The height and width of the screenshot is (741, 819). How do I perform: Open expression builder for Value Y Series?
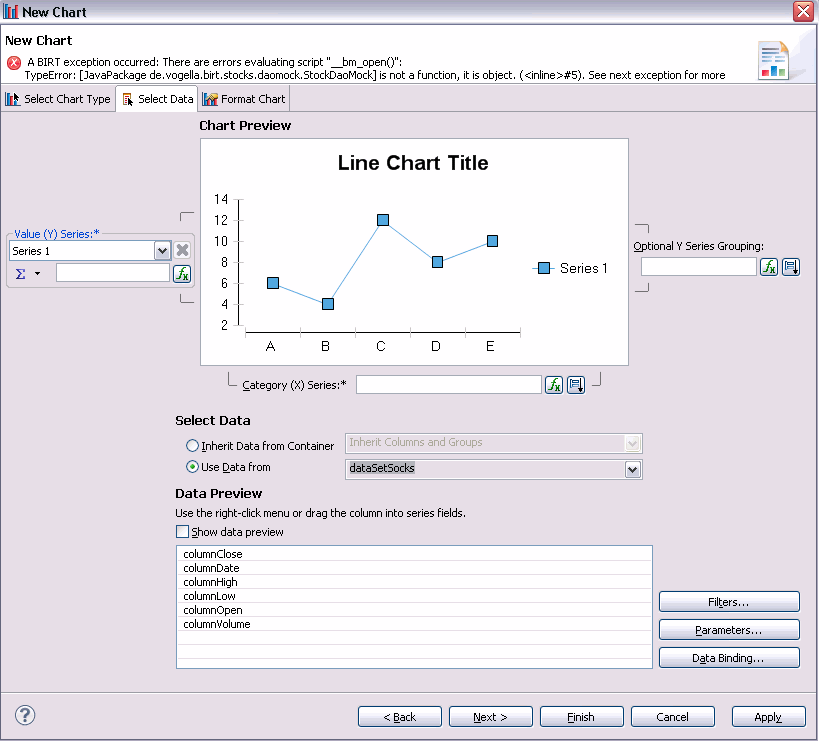click(182, 274)
